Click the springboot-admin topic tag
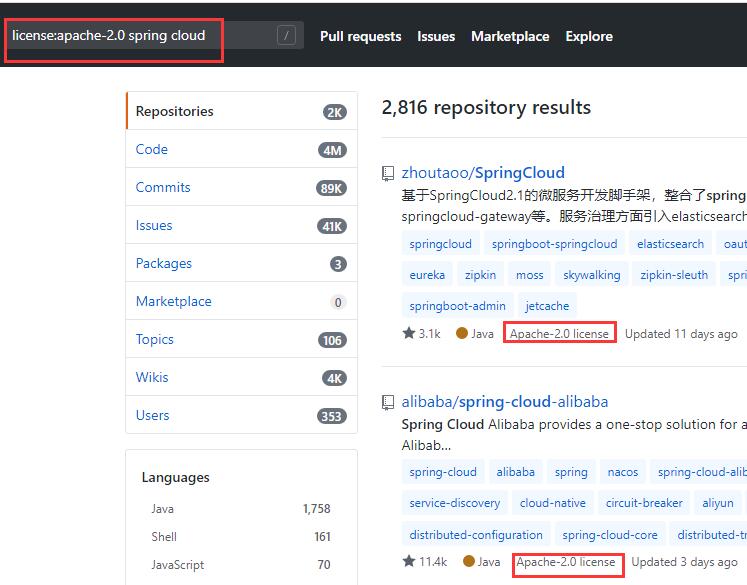747x585 pixels. pyautogui.click(x=457, y=306)
